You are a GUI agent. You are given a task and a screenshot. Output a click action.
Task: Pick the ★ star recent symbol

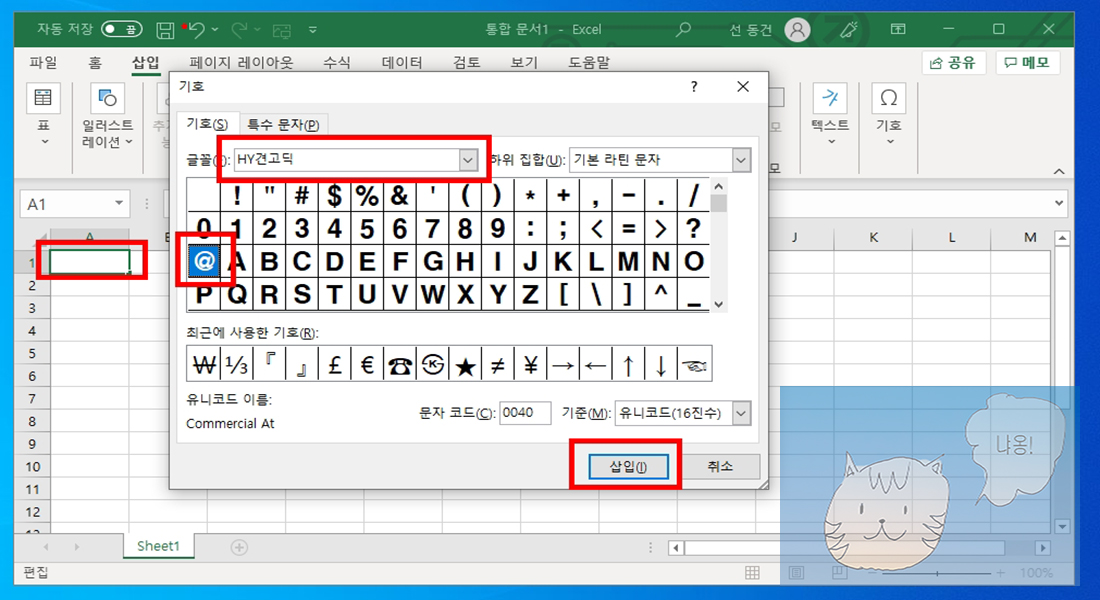pos(465,364)
